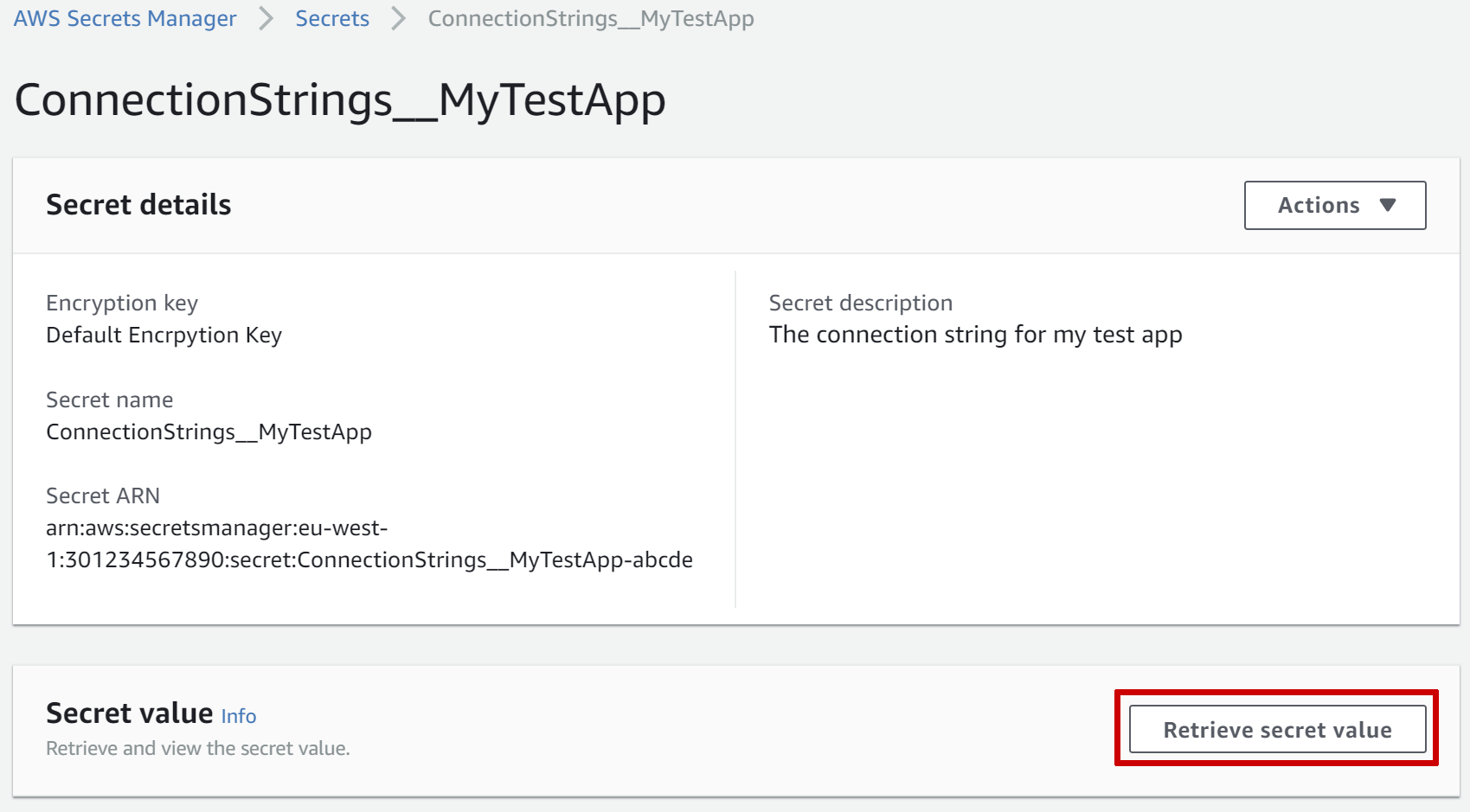This screenshot has width=1470, height=812.
Task: Click the secret name value ConnectionStrings__MyTestApp
Action: click(x=209, y=432)
